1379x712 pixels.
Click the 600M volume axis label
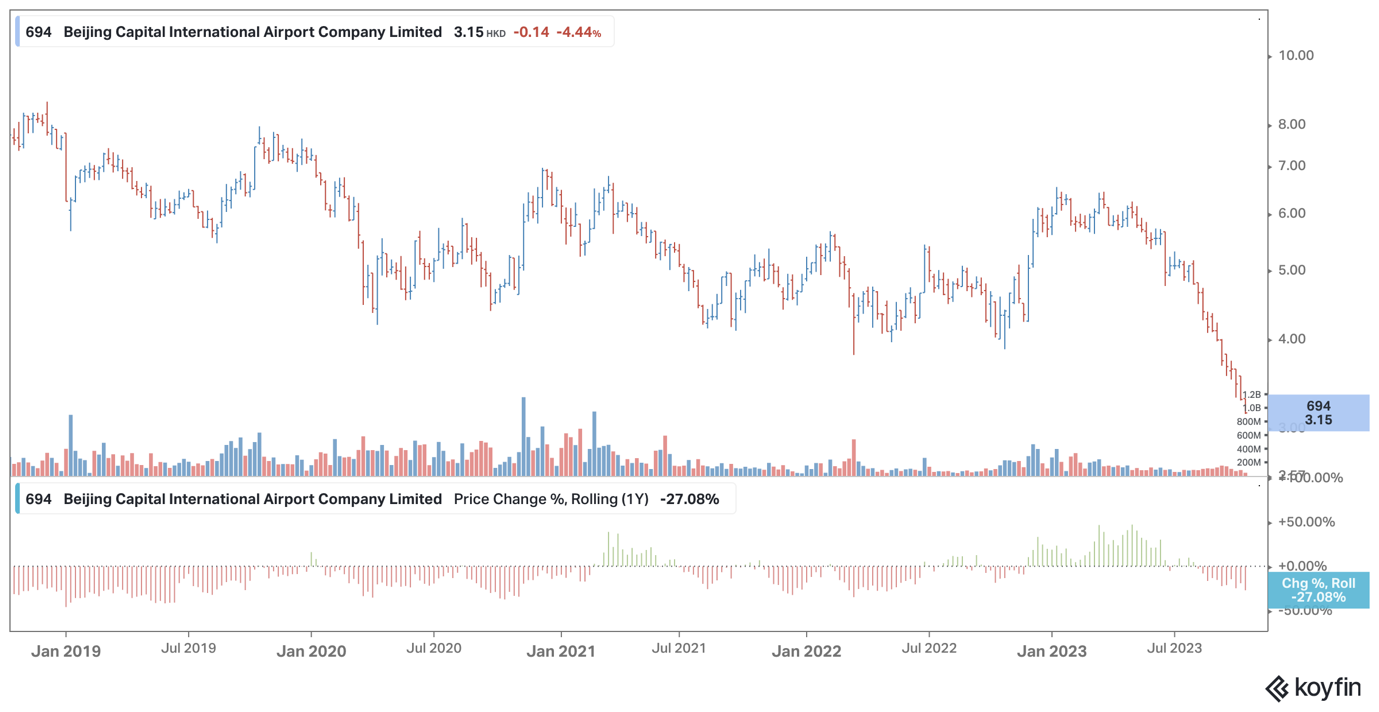[x=1248, y=436]
